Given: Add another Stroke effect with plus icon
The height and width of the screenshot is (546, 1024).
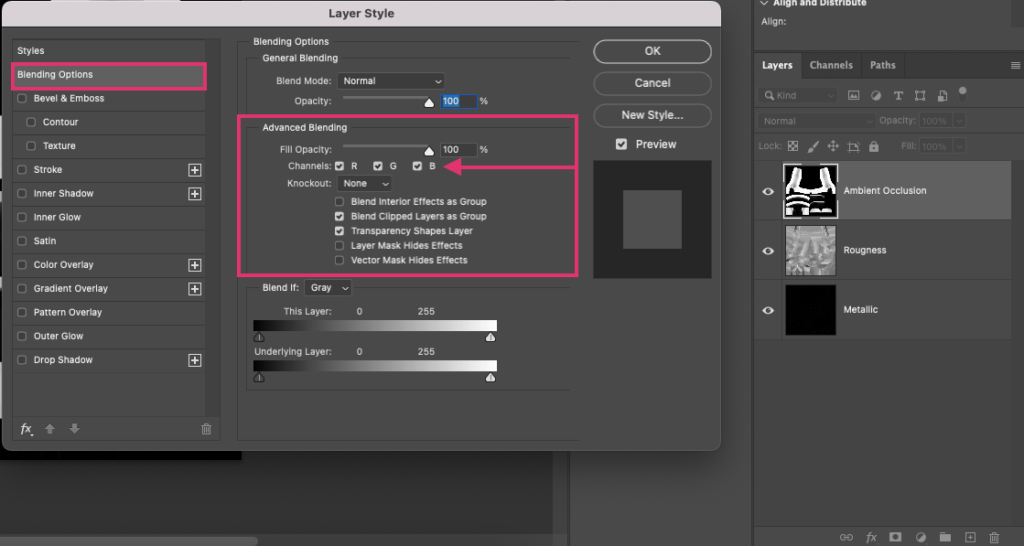Looking at the screenshot, I should coord(195,170).
